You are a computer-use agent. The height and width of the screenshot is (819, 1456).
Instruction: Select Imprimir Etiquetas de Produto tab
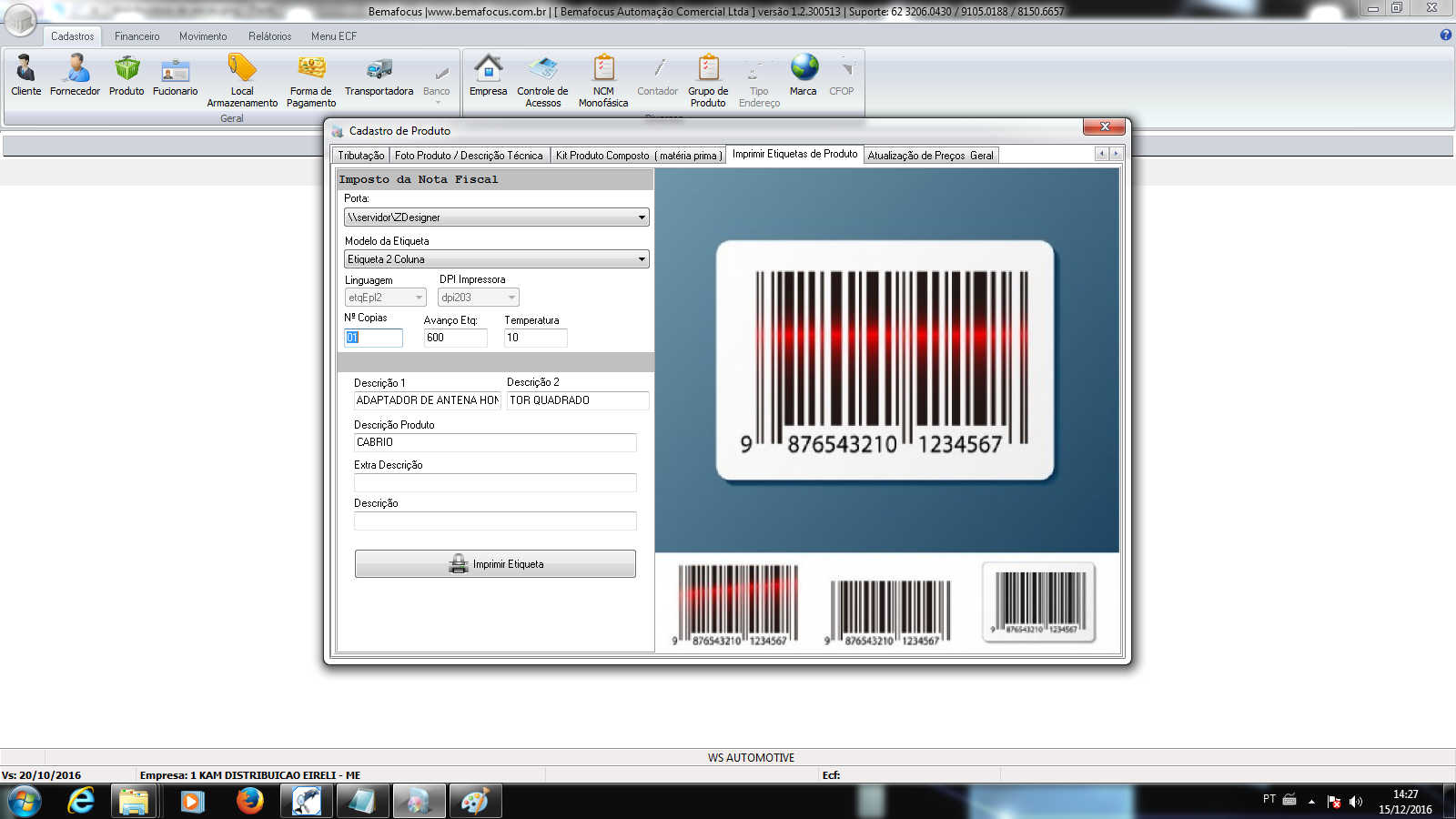point(794,155)
